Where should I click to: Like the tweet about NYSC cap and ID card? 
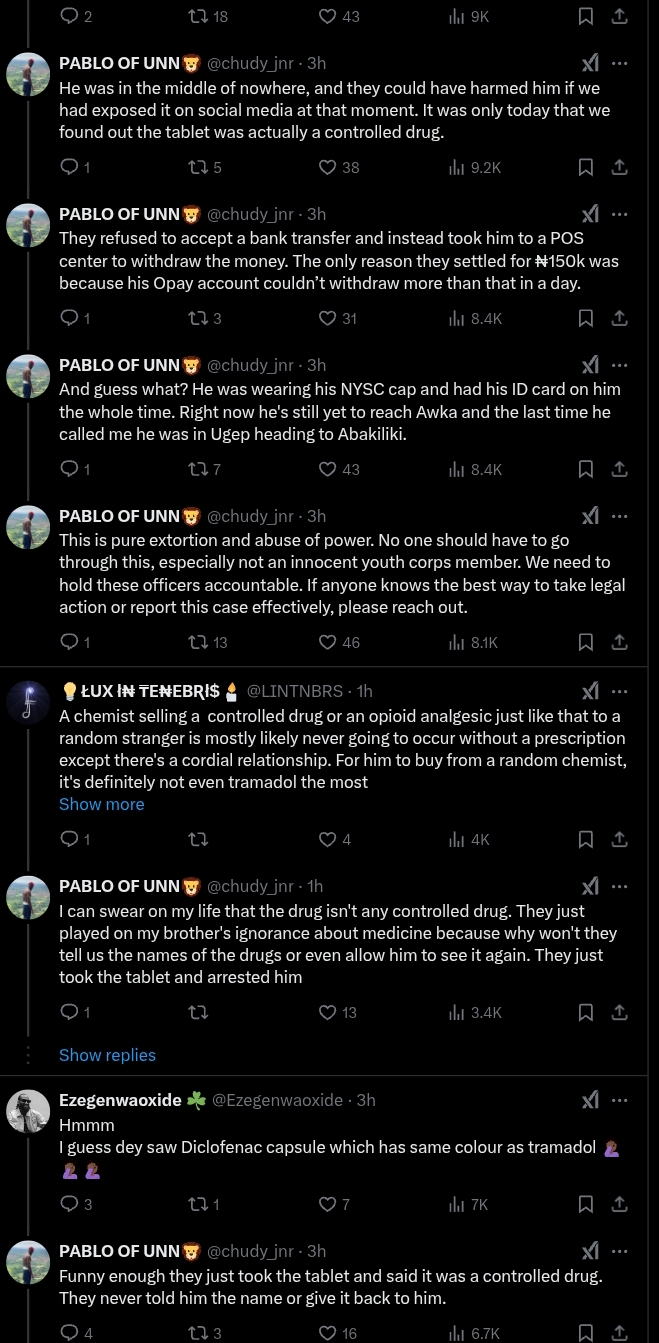327,469
